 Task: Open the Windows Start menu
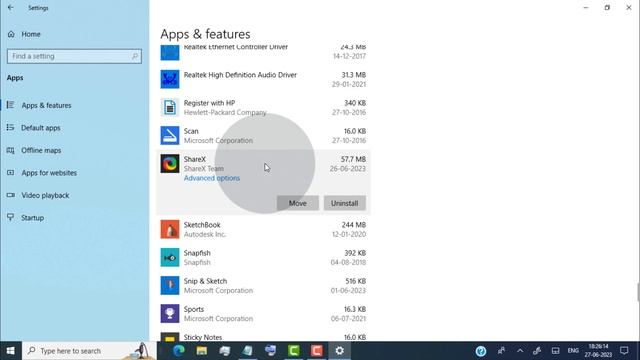11,351
